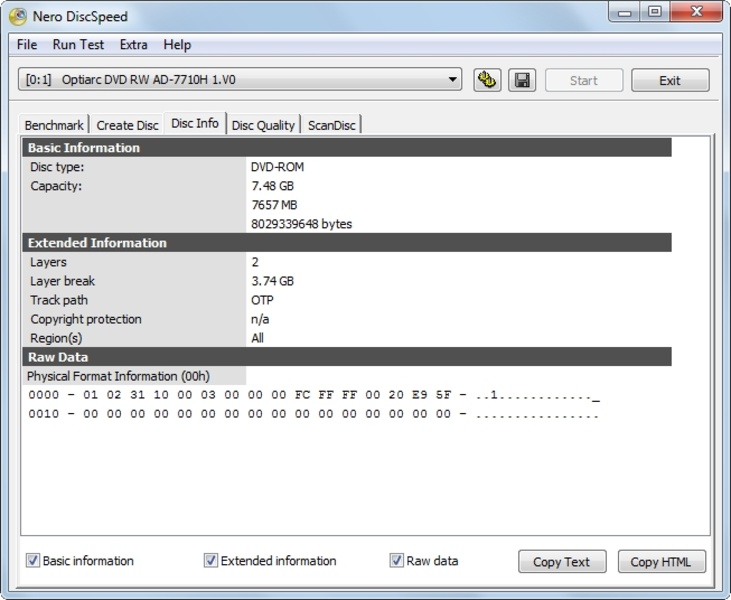This screenshot has width=731, height=600.
Task: Click the Physical Format Information (00h) label
Action: pos(118,376)
